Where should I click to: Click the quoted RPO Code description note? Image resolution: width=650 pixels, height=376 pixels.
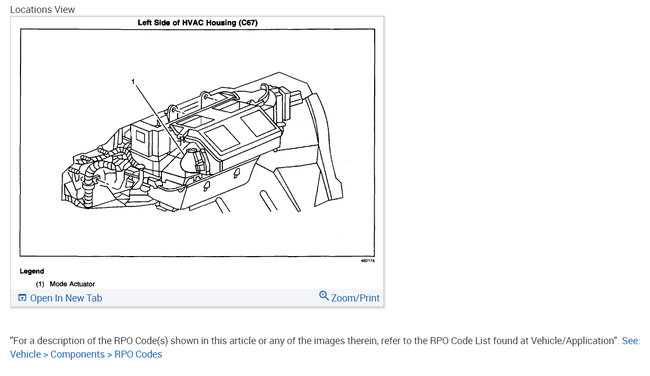point(314,341)
